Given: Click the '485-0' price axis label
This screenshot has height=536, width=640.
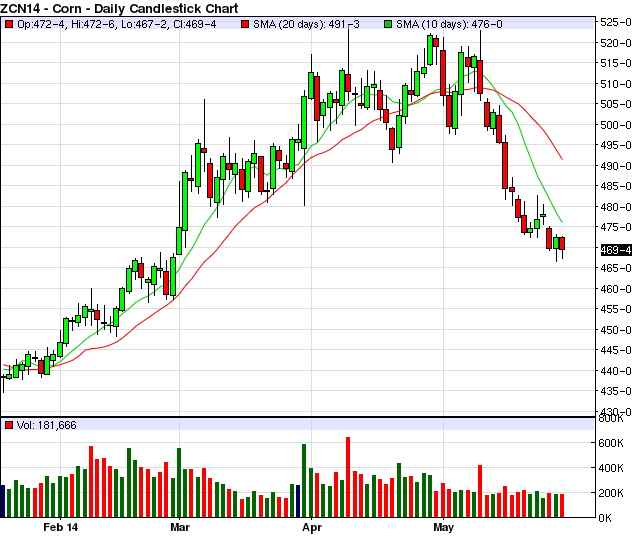Looking at the screenshot, I should tap(616, 186).
